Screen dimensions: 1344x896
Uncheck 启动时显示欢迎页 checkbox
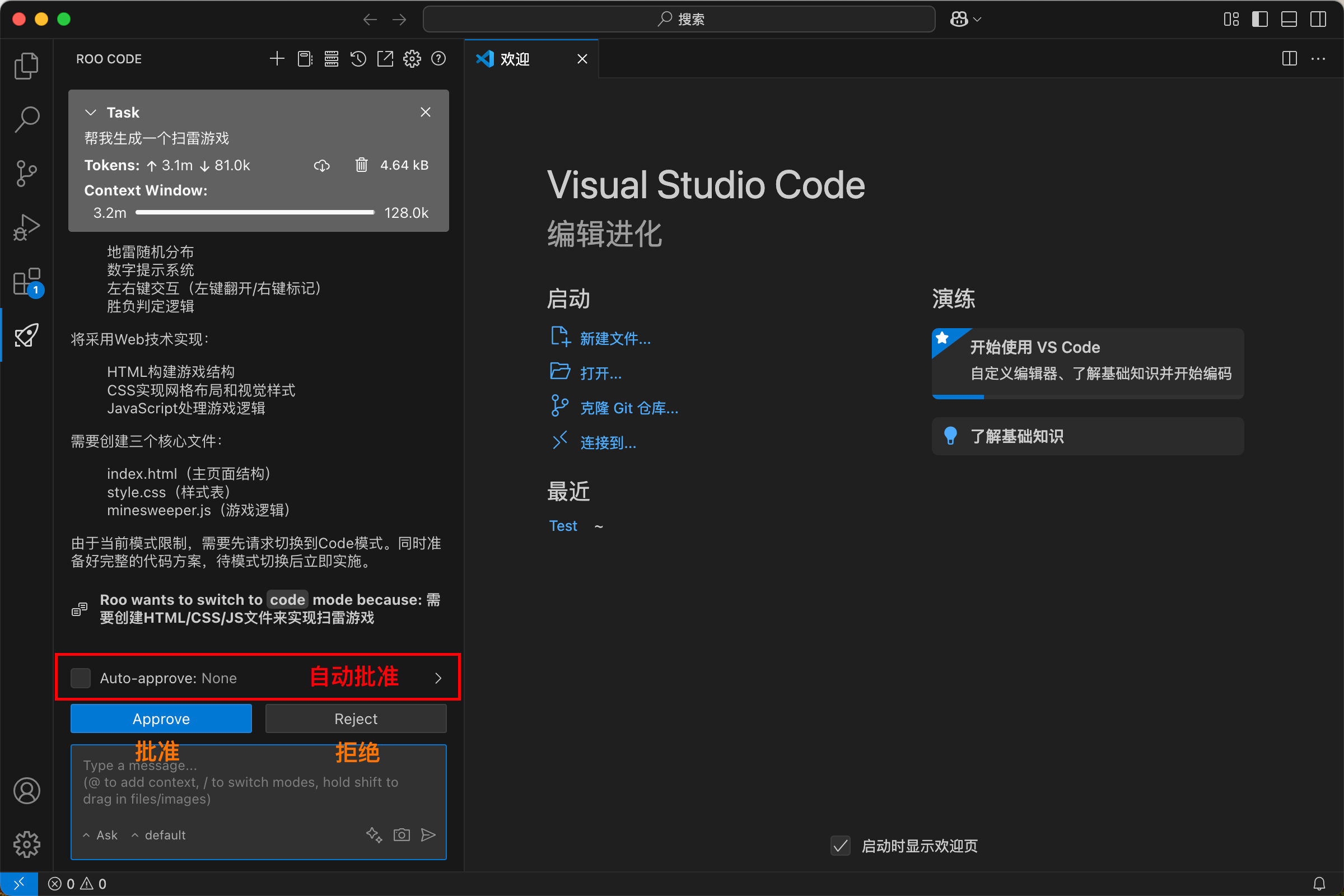(840, 846)
